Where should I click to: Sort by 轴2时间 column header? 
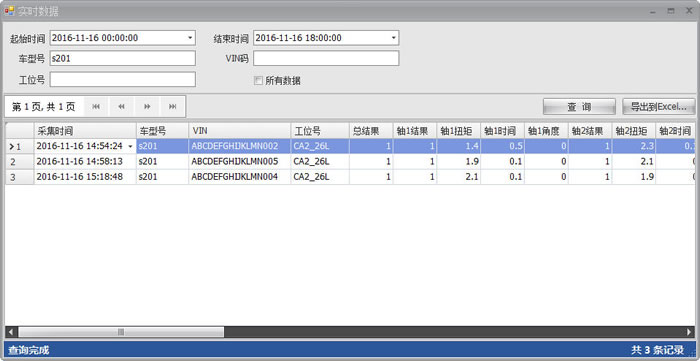click(x=675, y=131)
